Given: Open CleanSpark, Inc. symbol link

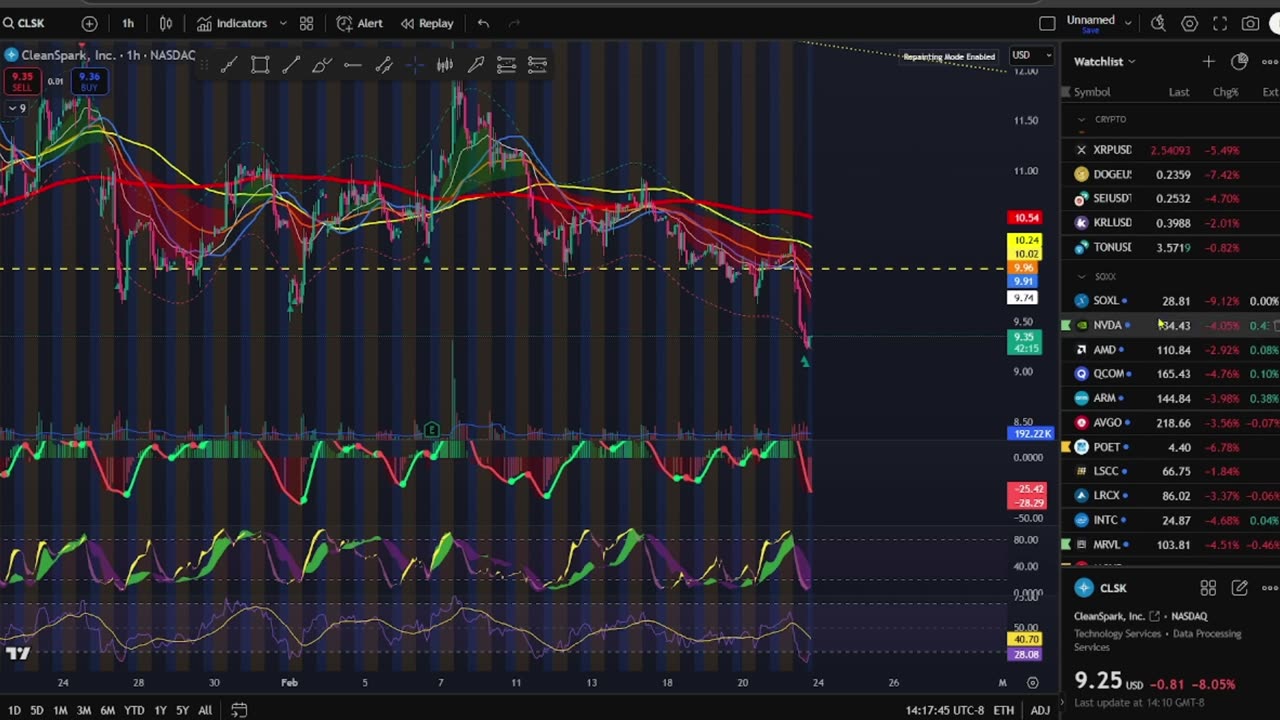Looking at the screenshot, I should pos(1116,616).
